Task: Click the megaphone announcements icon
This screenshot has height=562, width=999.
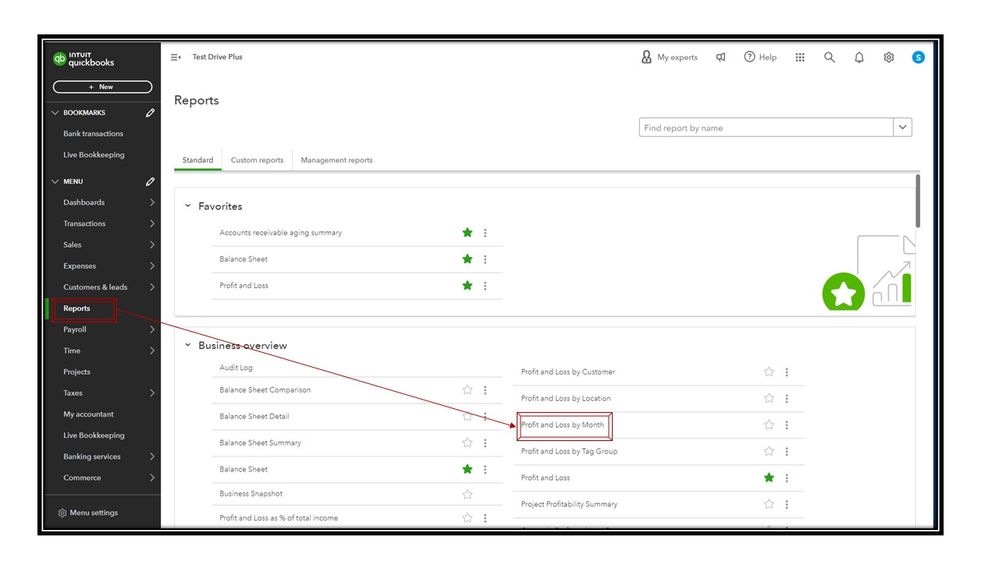Action: pos(721,57)
